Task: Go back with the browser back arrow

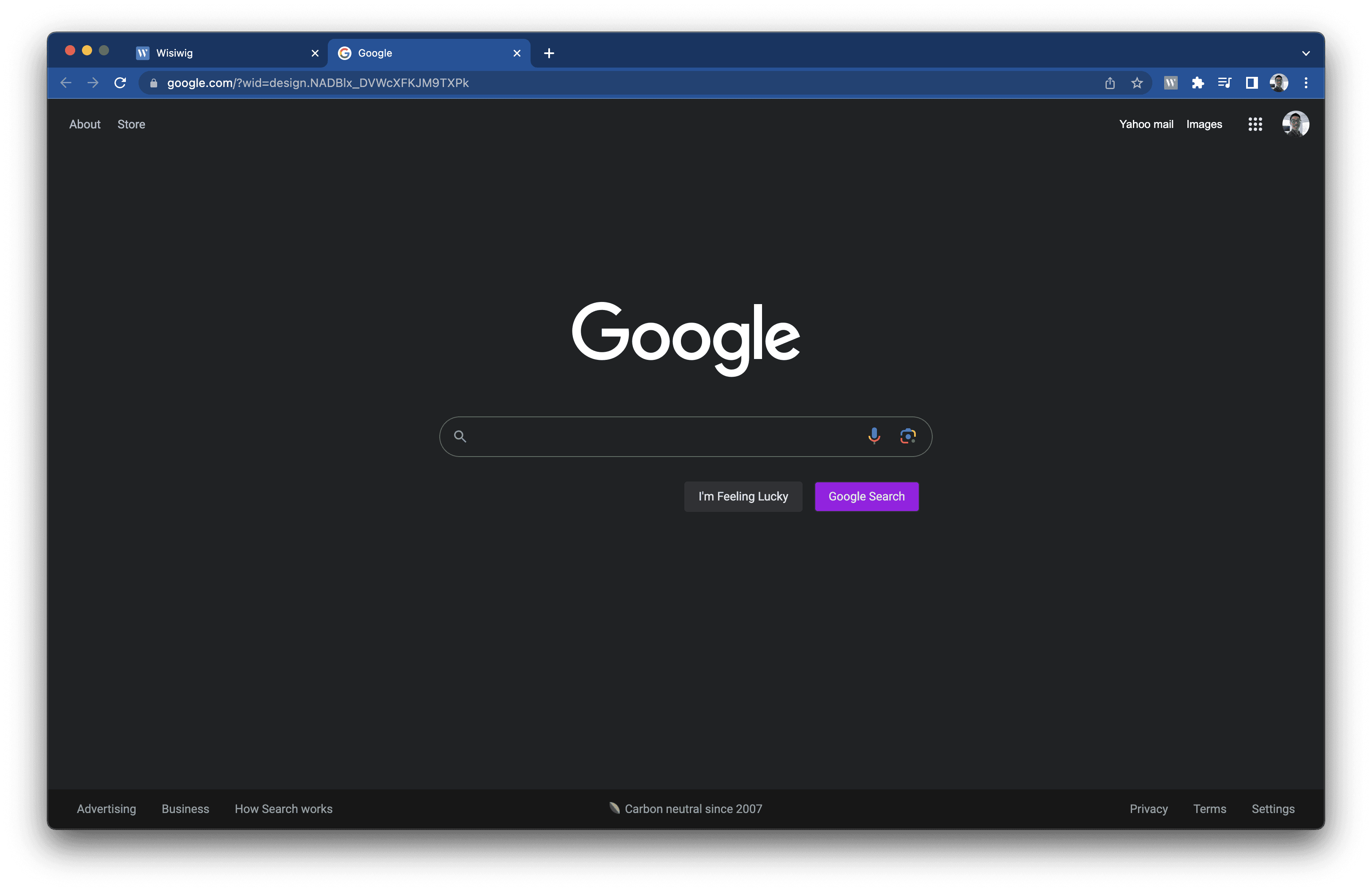Action: click(x=66, y=83)
